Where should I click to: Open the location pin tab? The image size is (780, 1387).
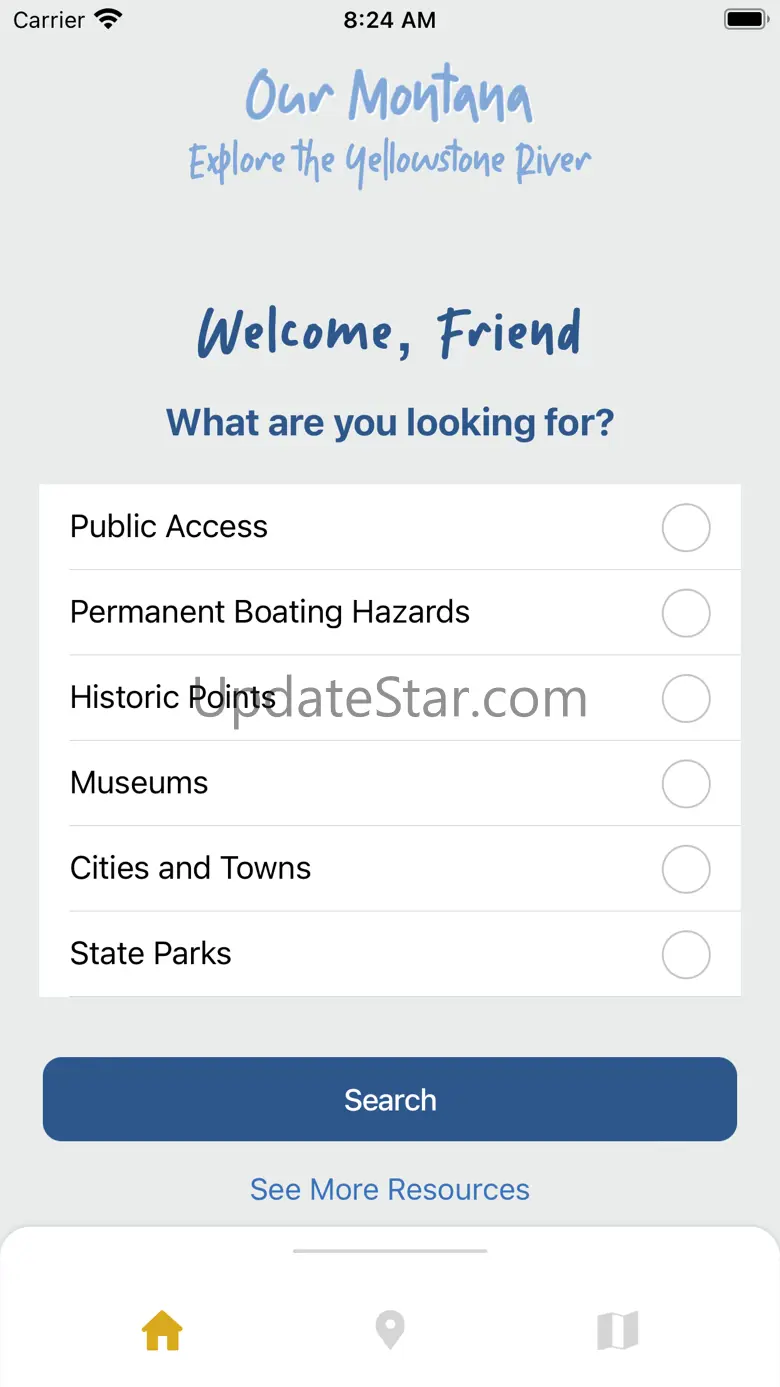[x=389, y=1331]
